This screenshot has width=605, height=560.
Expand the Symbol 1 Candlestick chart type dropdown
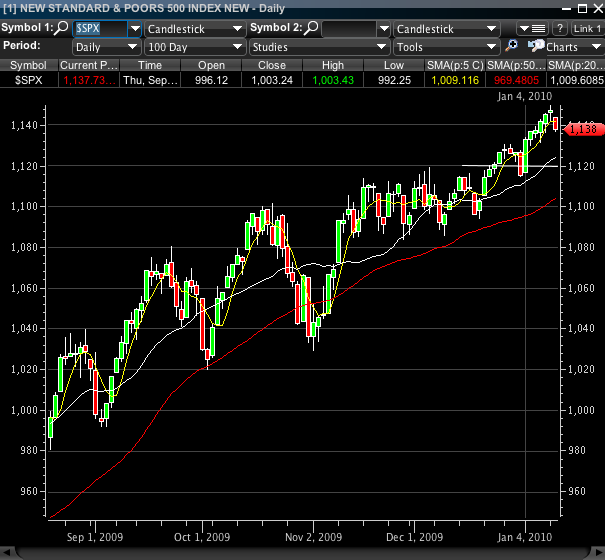(194, 29)
